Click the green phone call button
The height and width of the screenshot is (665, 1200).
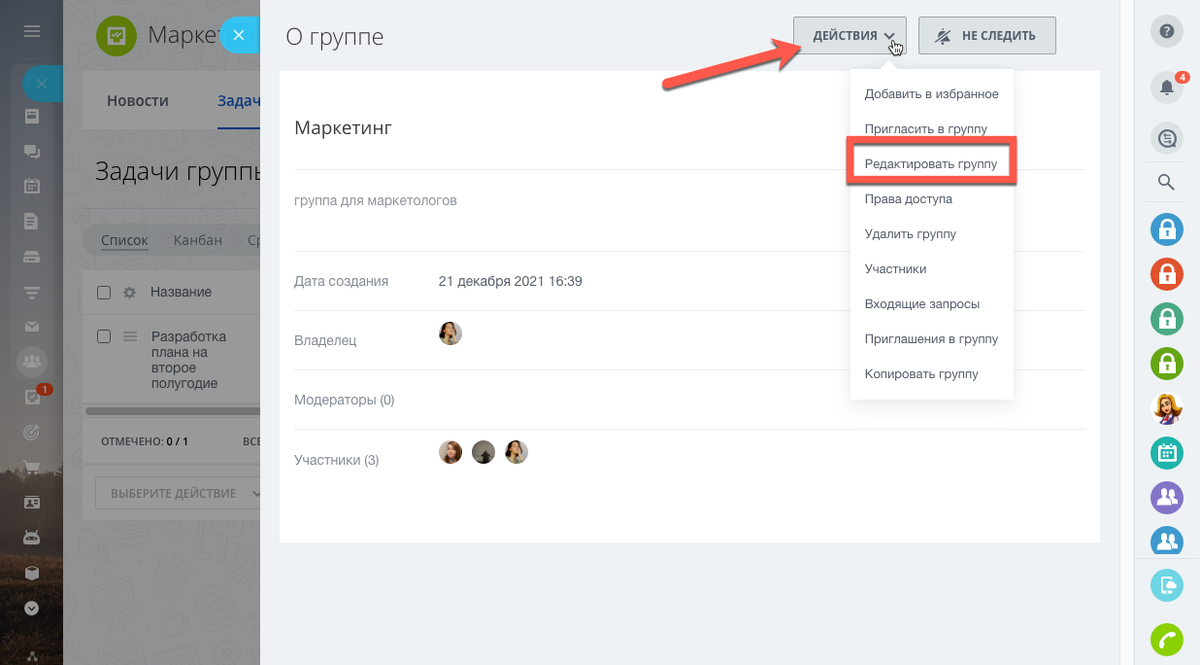pyautogui.click(x=1166, y=638)
